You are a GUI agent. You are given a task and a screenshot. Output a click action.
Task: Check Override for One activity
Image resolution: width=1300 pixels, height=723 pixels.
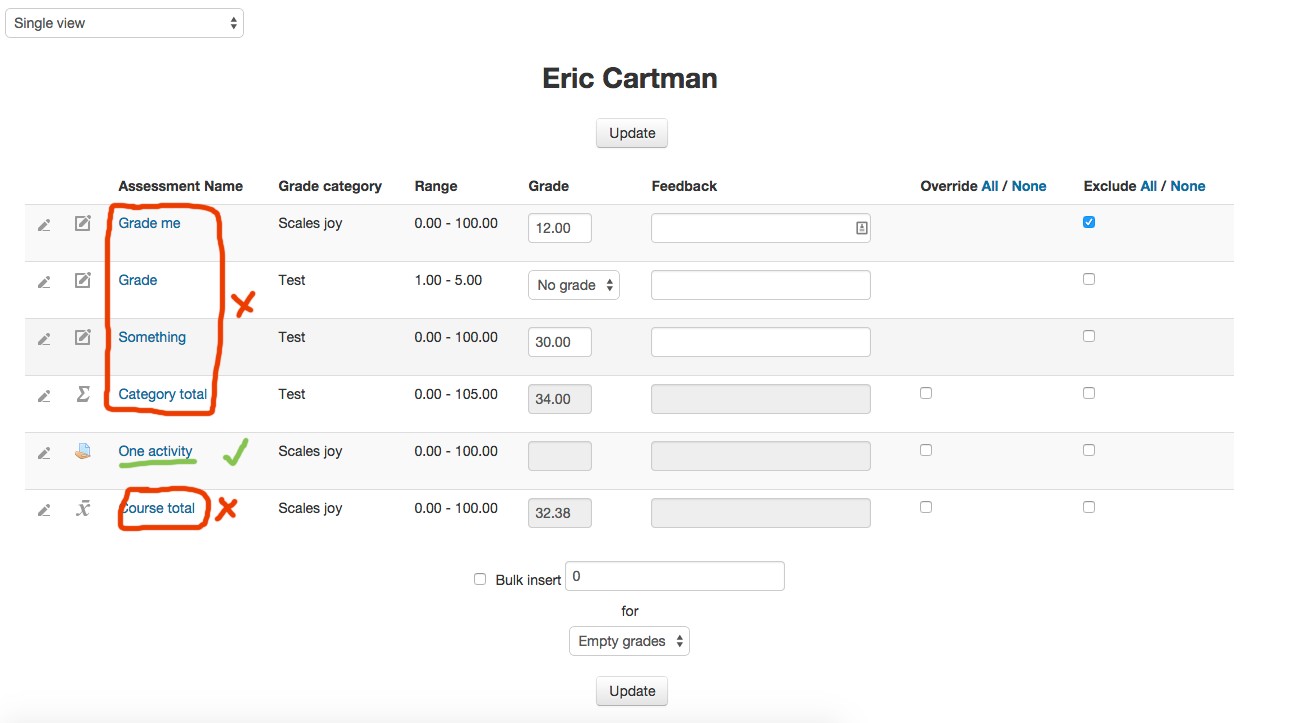pyautogui.click(x=926, y=450)
